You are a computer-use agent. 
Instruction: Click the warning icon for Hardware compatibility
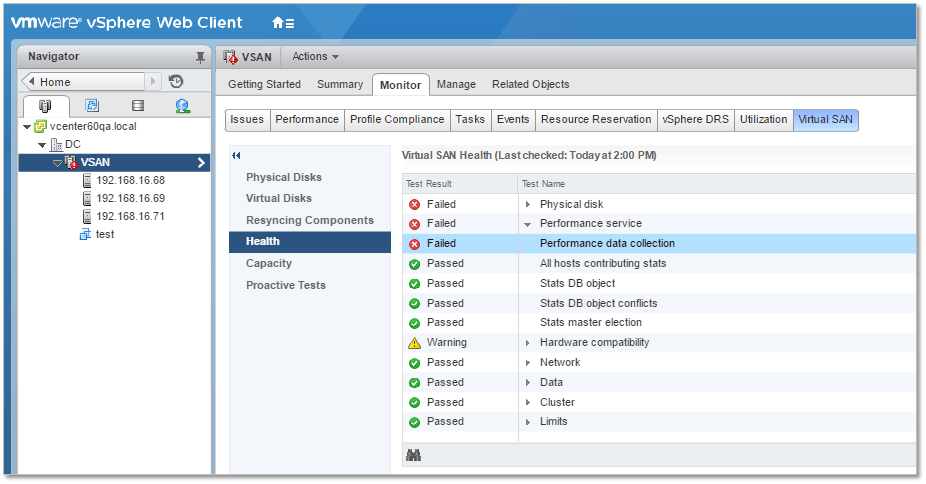point(415,342)
